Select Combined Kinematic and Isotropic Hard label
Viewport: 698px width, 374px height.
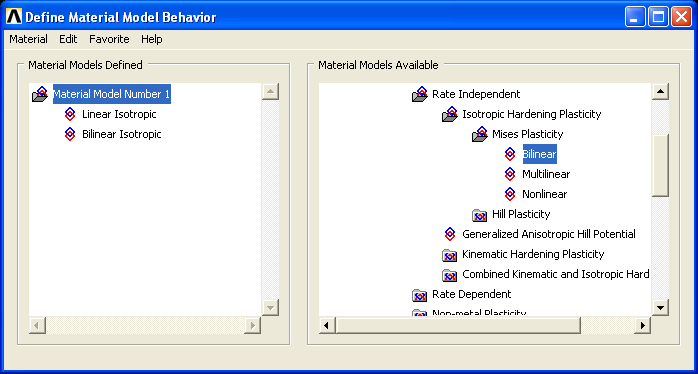(556, 274)
